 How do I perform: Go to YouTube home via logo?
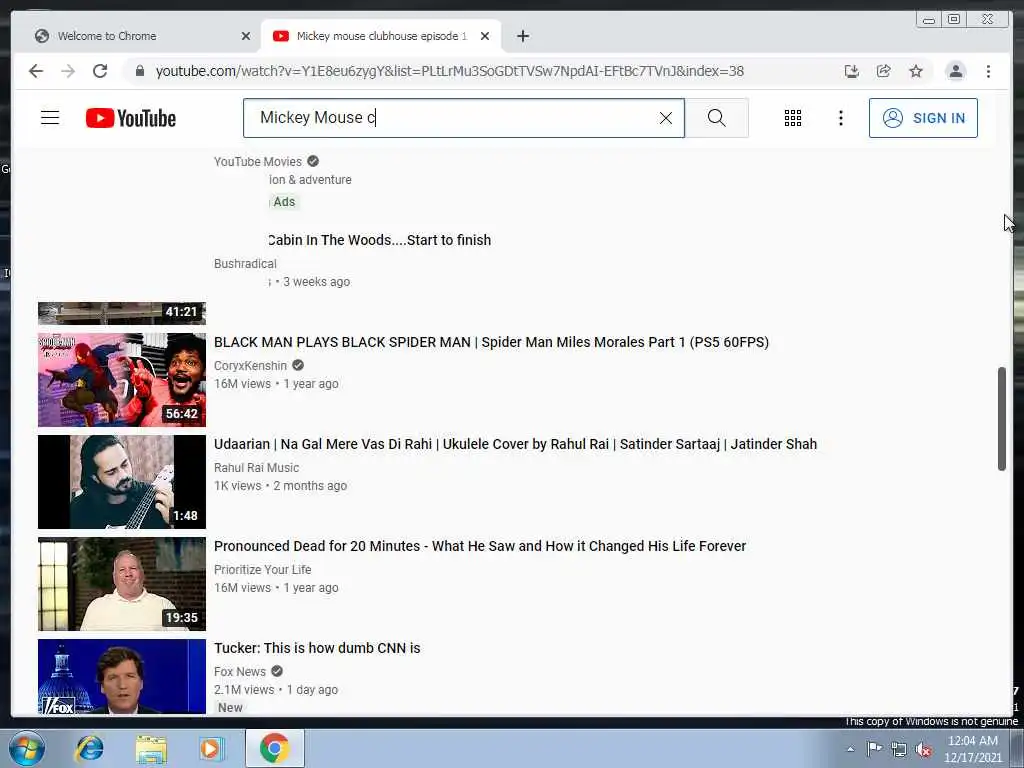point(131,118)
